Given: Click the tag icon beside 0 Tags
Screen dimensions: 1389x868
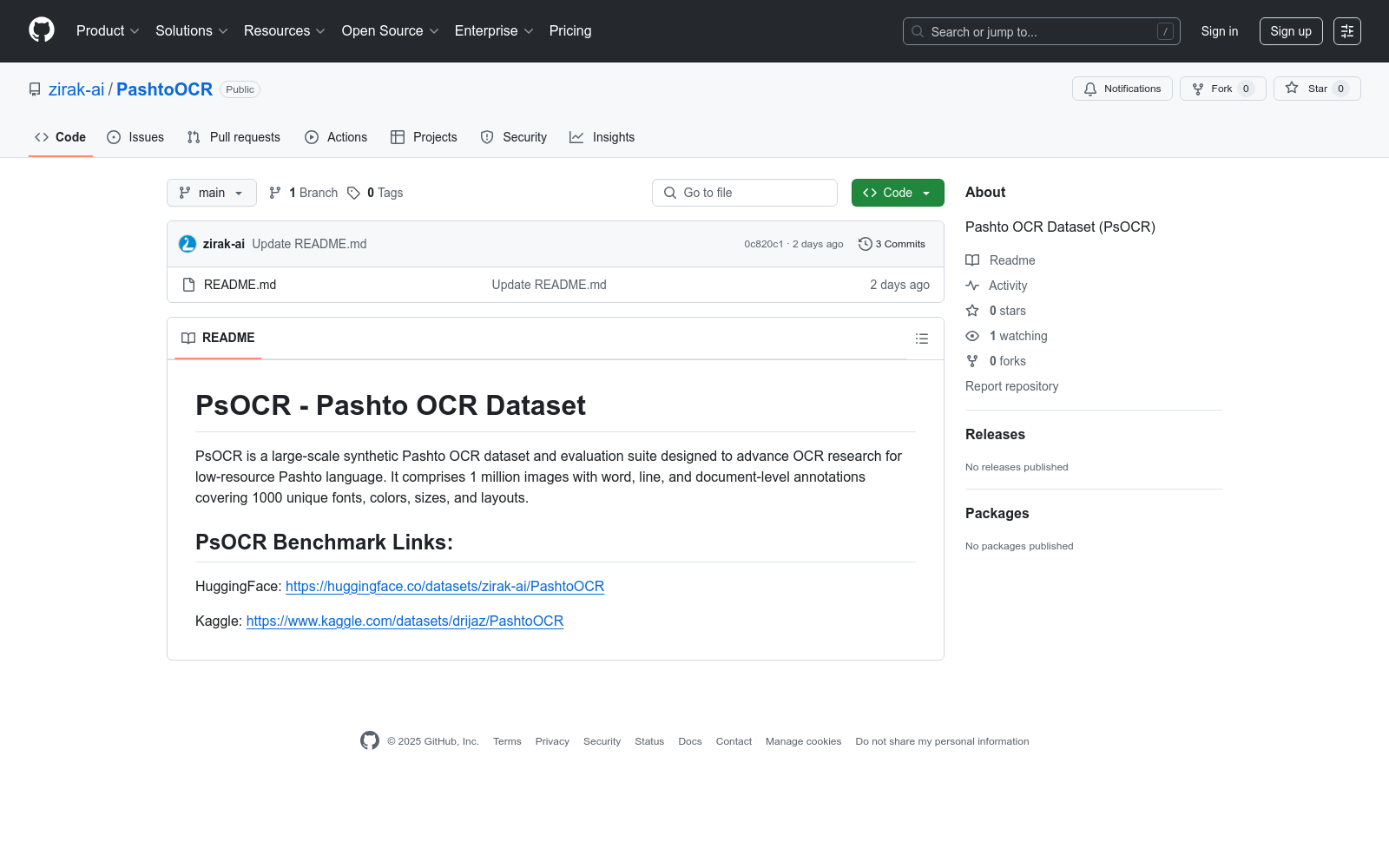Looking at the screenshot, I should pyautogui.click(x=353, y=193).
